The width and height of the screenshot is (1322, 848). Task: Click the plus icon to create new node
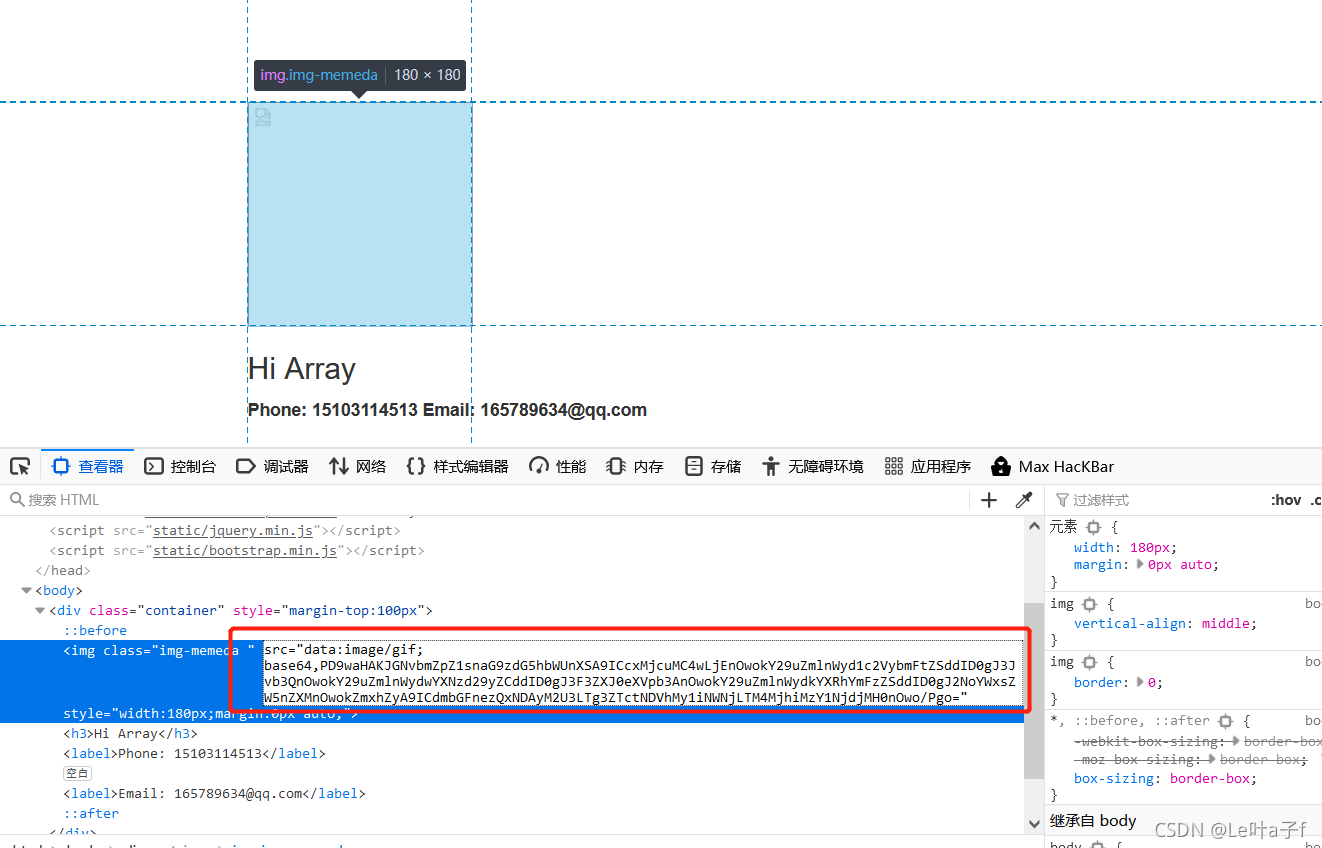coord(989,500)
